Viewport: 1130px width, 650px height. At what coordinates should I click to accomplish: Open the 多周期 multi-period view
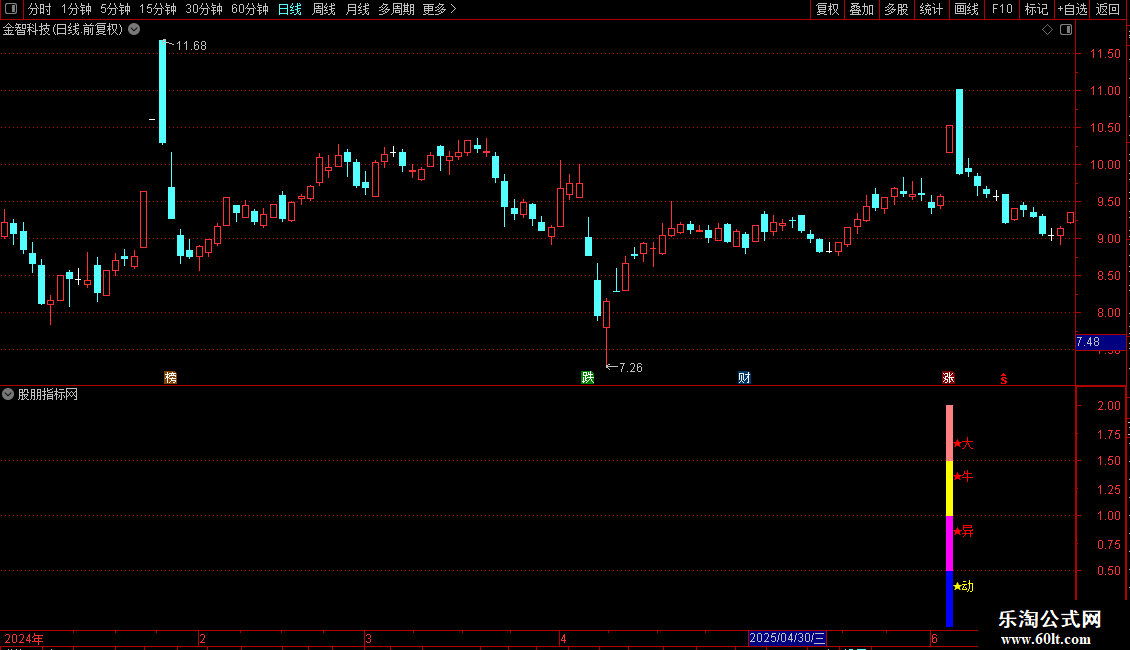tap(396, 9)
